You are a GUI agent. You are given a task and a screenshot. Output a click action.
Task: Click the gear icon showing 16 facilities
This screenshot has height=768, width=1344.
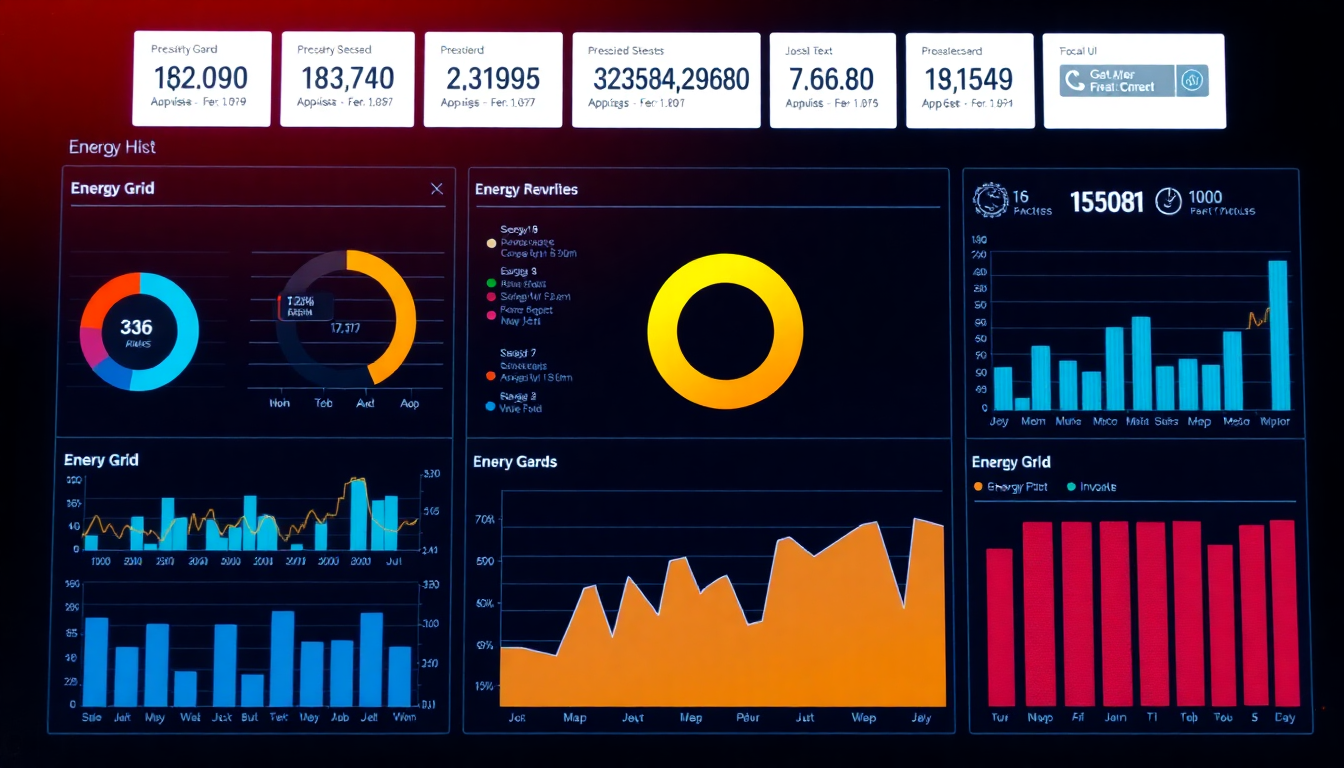989,200
